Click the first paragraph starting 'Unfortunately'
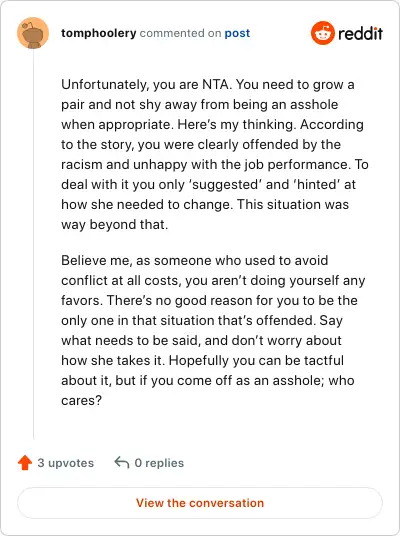This screenshot has height=536, width=400. 215,155
